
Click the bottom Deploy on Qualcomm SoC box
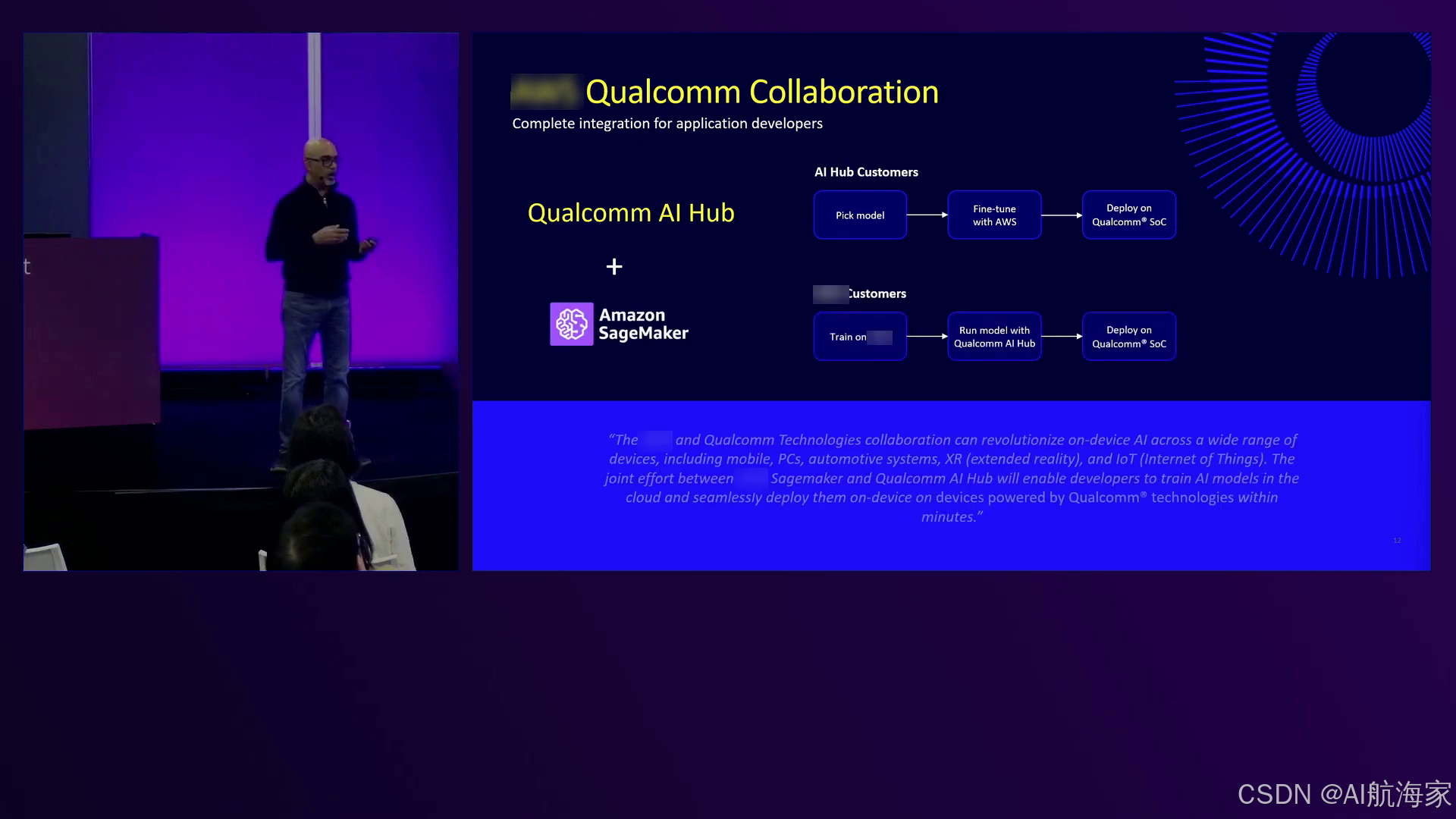pyautogui.click(x=1128, y=337)
